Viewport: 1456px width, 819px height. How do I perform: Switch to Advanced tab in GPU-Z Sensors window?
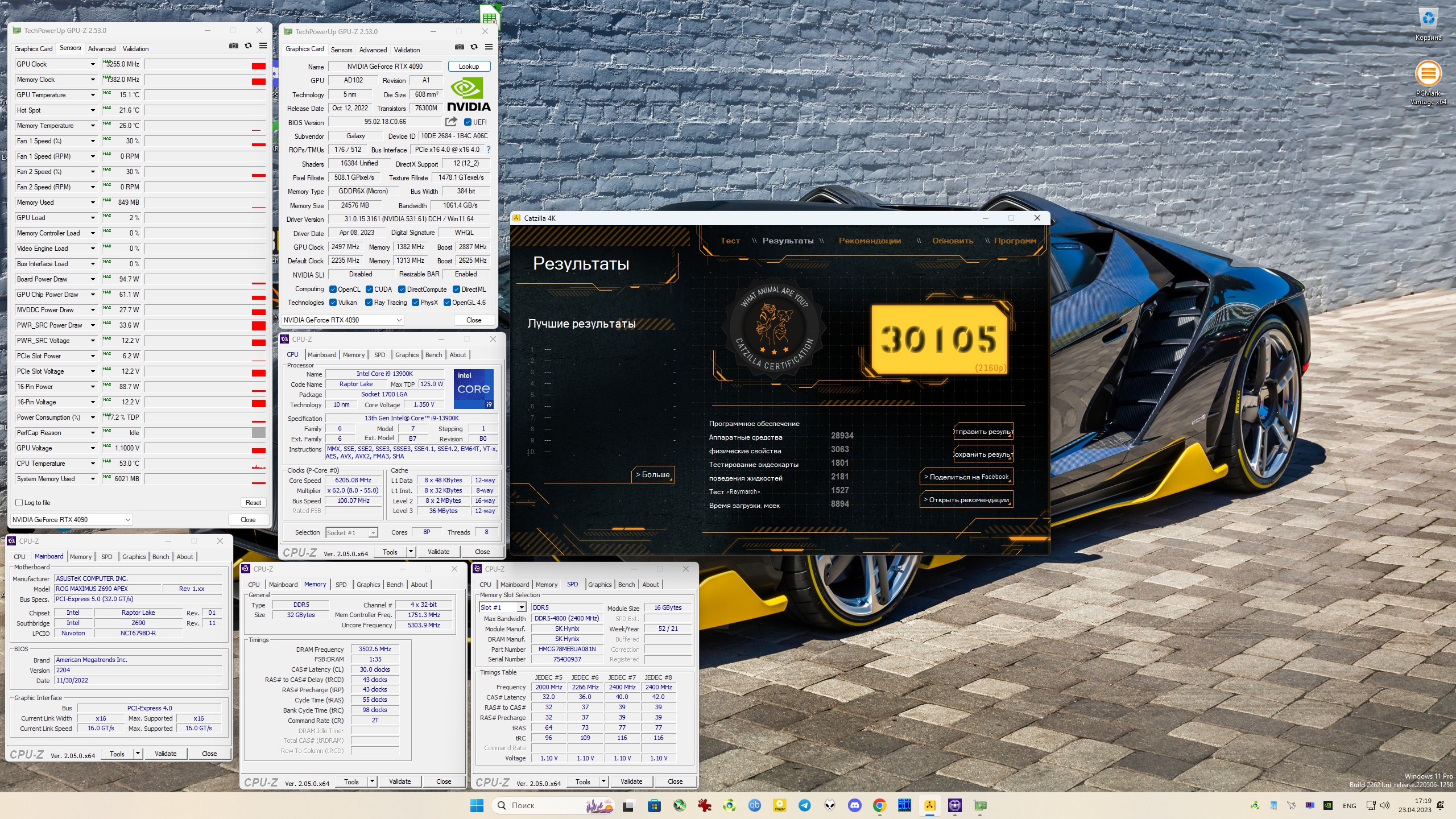[x=102, y=49]
